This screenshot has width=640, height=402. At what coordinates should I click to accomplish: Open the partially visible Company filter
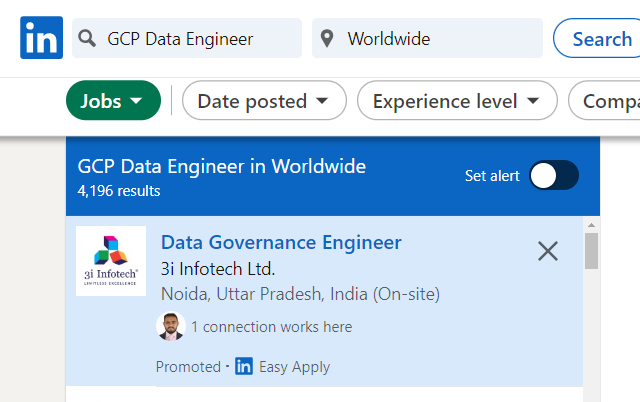pos(604,100)
